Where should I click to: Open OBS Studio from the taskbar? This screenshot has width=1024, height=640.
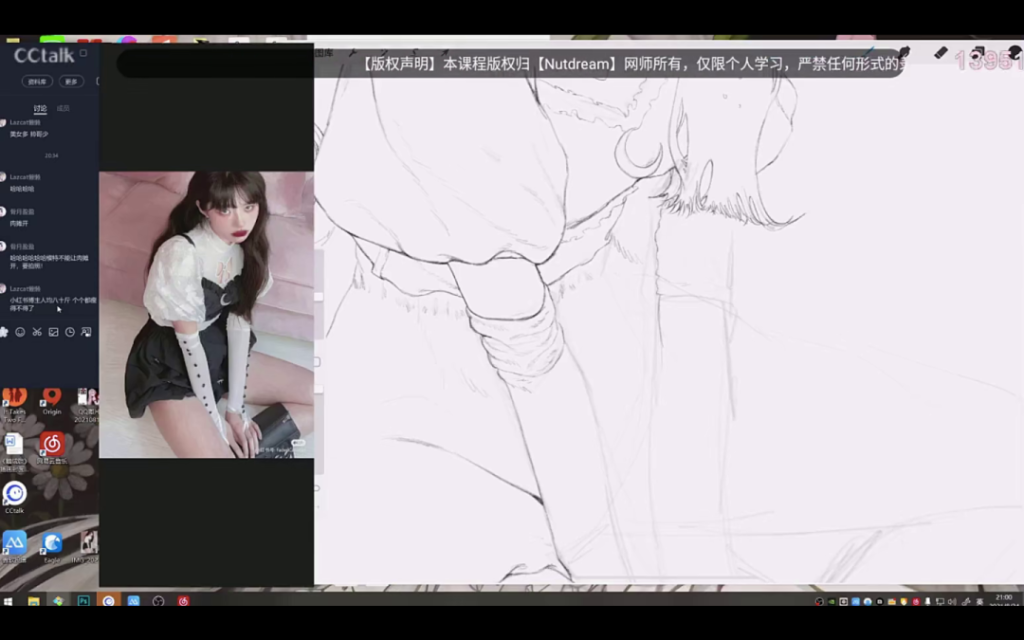coord(158,601)
